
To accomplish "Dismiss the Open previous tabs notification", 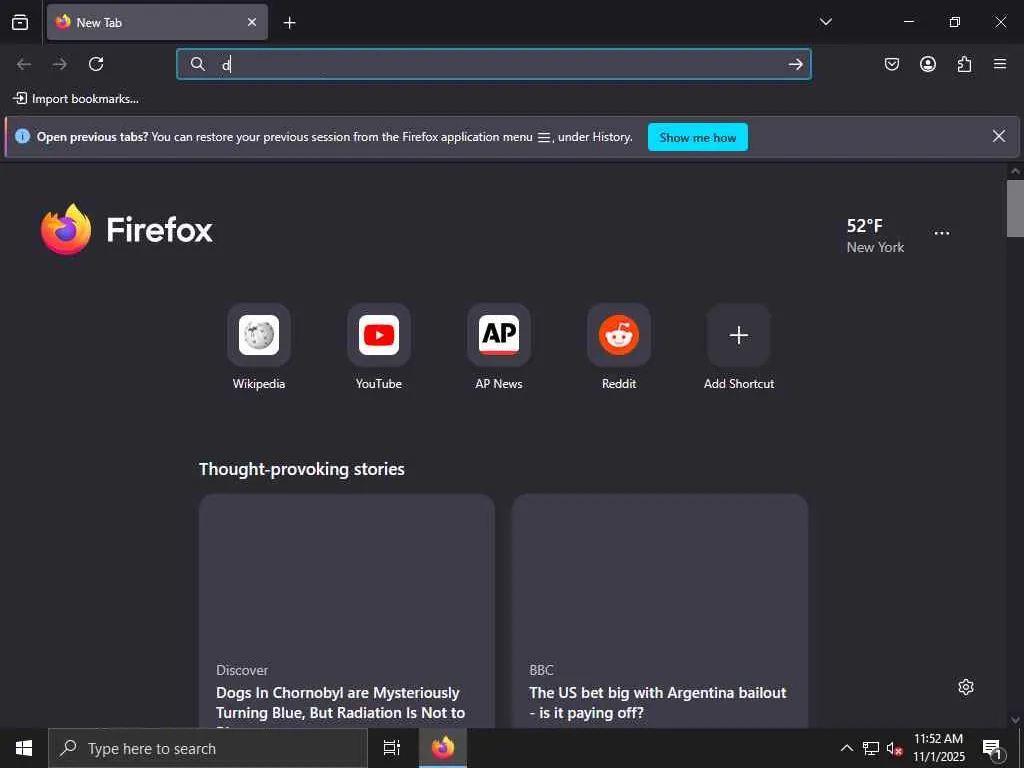I will (x=999, y=136).
